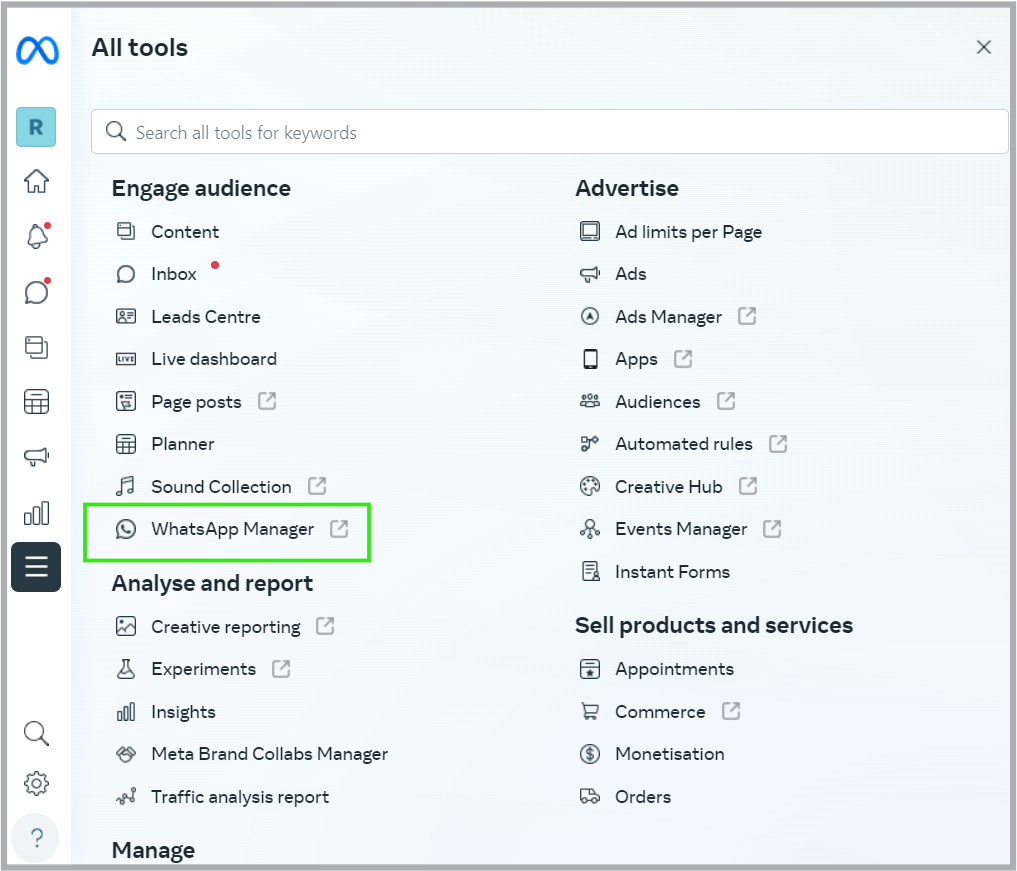Viewport: 1017px width, 871px height.
Task: Open Planner calendar icon in sidebar
Action: click(x=36, y=401)
